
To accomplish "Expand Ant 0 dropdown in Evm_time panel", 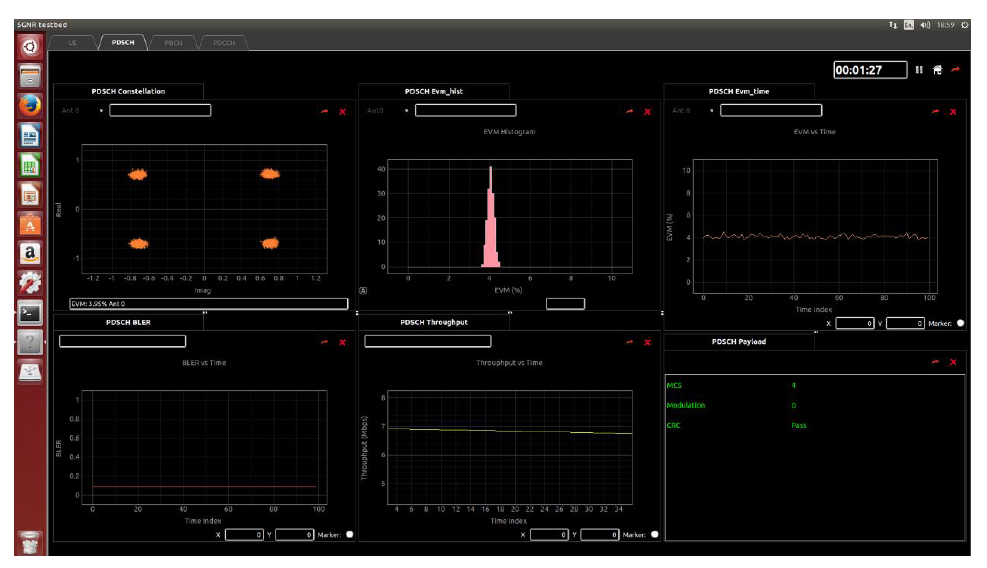I will 711,111.
